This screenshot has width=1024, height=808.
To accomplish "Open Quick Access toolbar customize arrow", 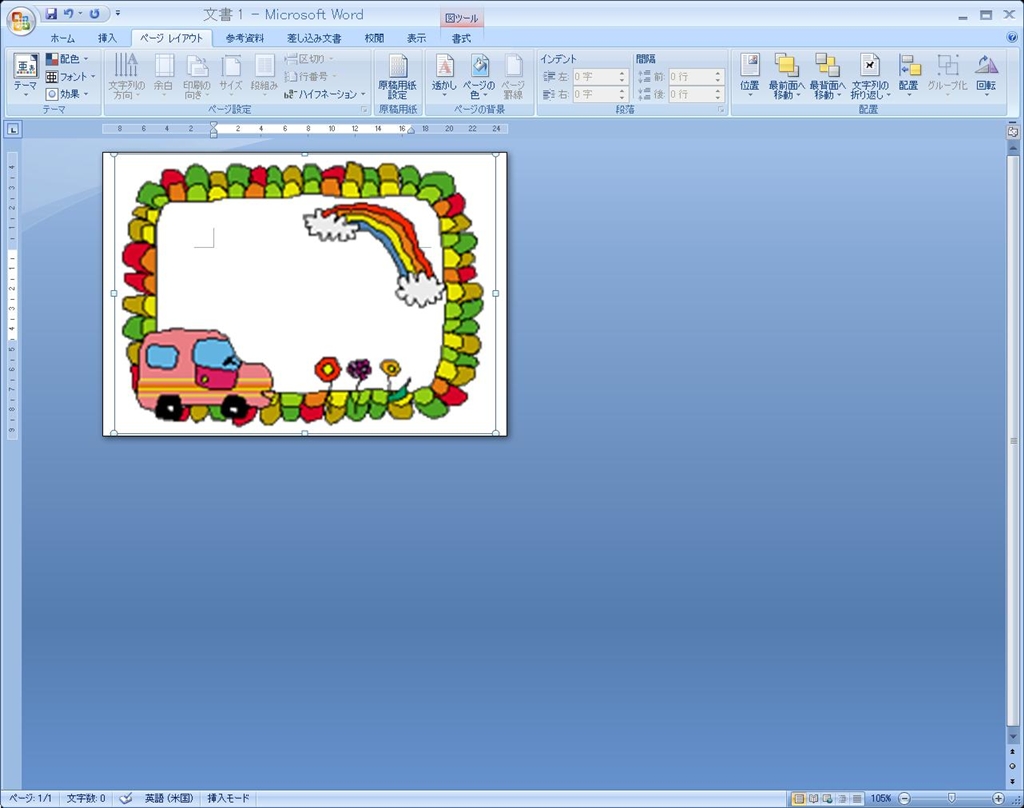I will (x=118, y=14).
